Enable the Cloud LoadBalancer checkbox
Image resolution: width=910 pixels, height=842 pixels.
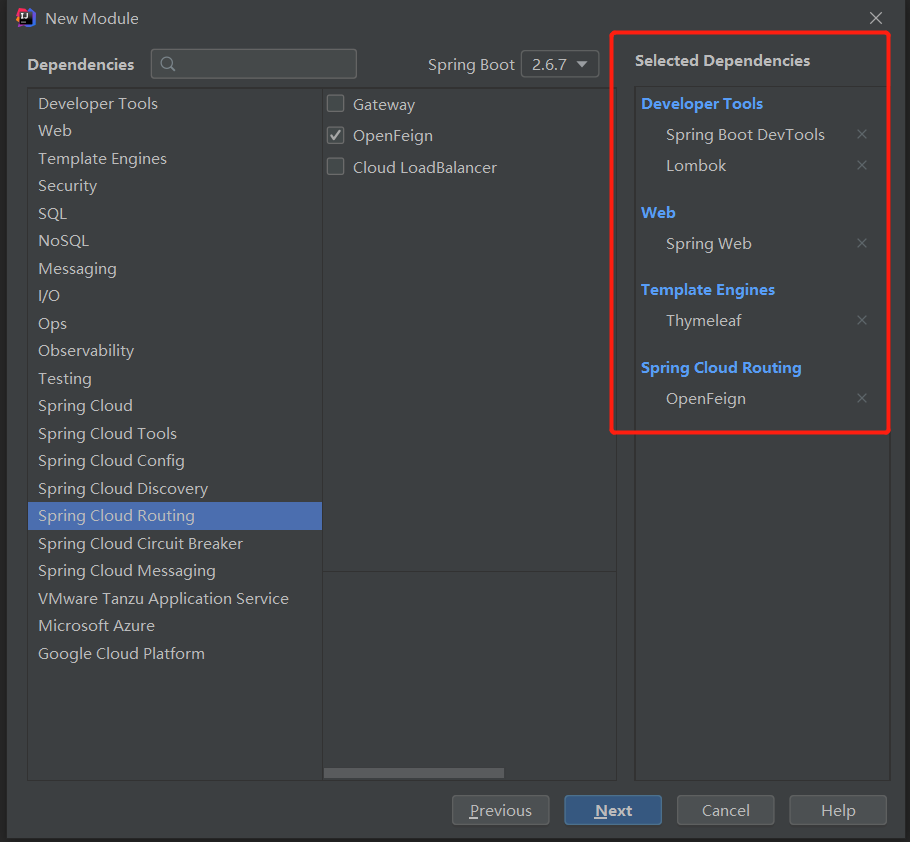(335, 167)
